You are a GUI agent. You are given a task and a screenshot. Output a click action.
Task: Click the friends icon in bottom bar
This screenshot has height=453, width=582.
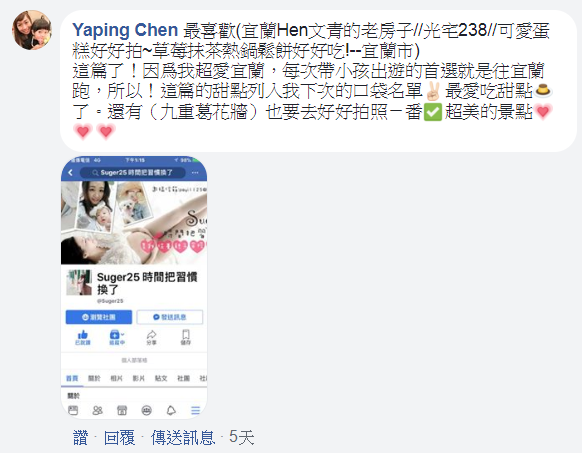[x=97, y=410]
